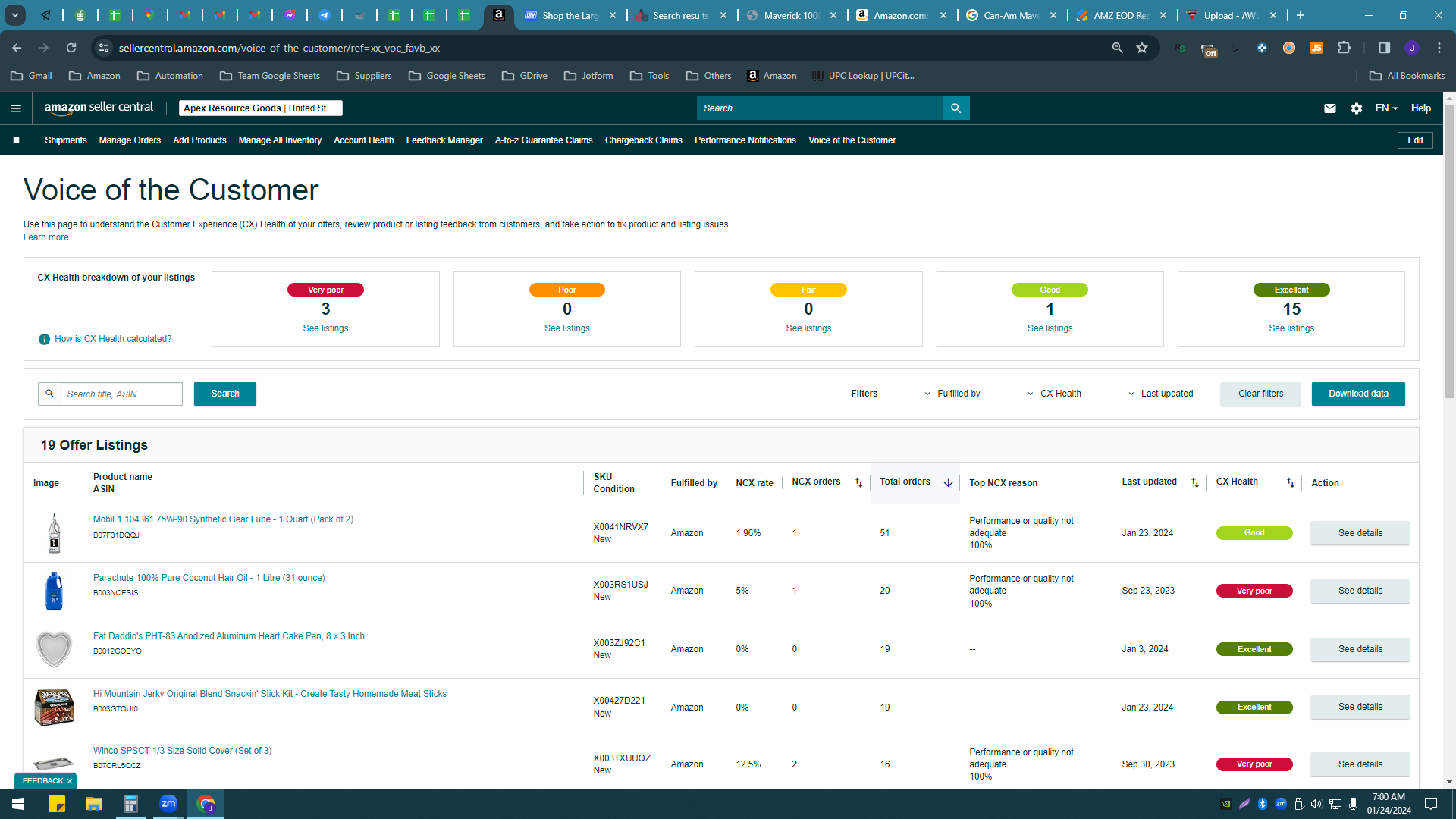
Task: See listings under Very poor
Action: tap(325, 328)
